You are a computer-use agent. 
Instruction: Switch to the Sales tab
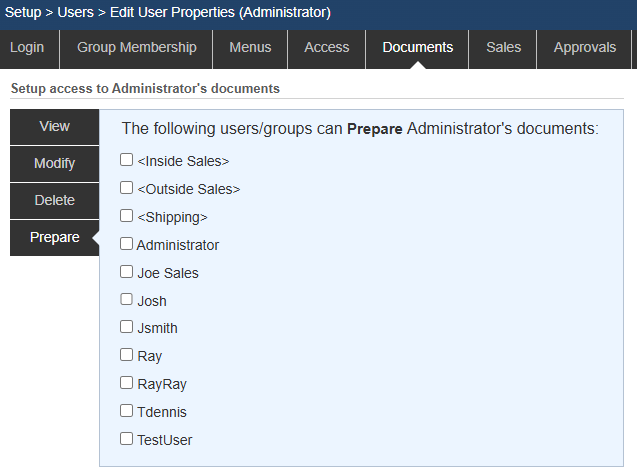point(503,48)
